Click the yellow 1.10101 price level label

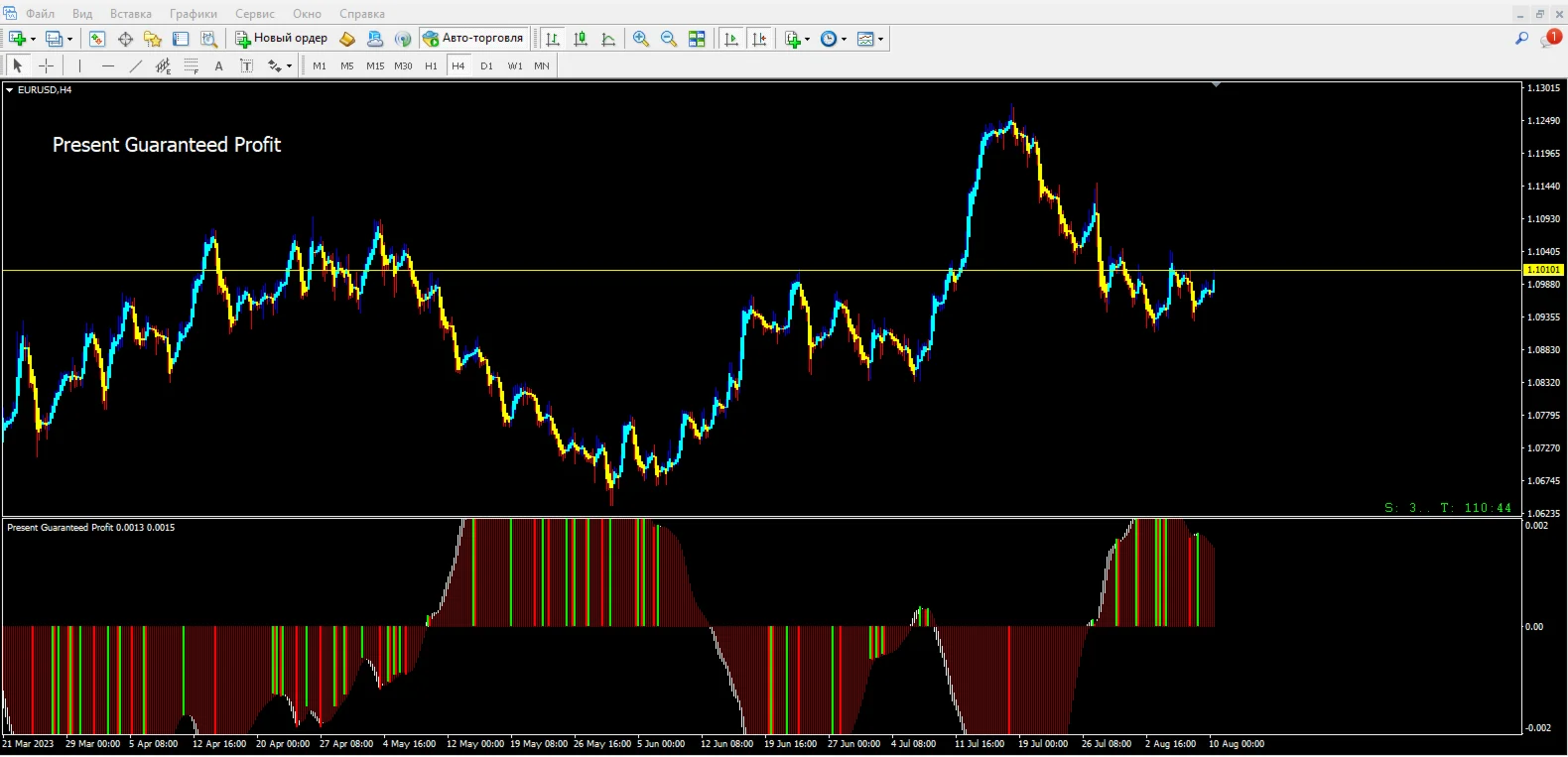click(1543, 270)
